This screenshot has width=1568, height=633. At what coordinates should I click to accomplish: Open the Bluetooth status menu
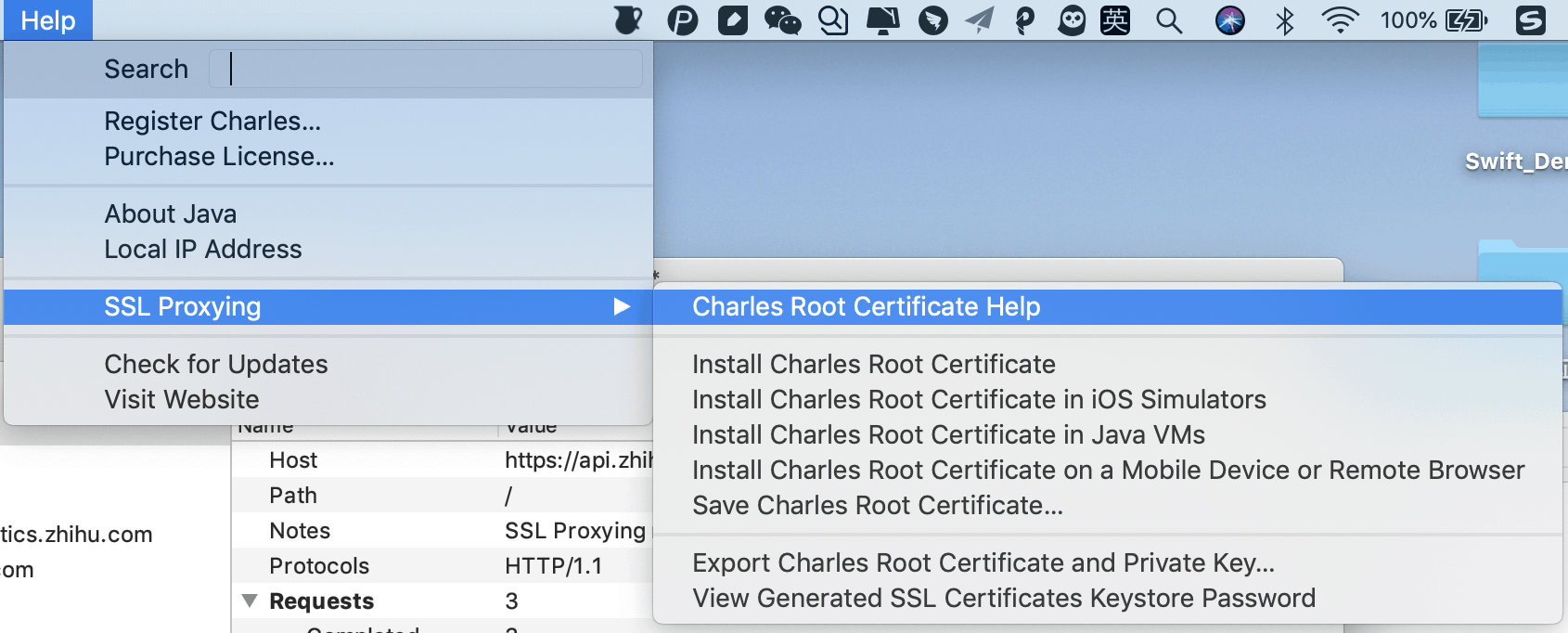click(1285, 20)
